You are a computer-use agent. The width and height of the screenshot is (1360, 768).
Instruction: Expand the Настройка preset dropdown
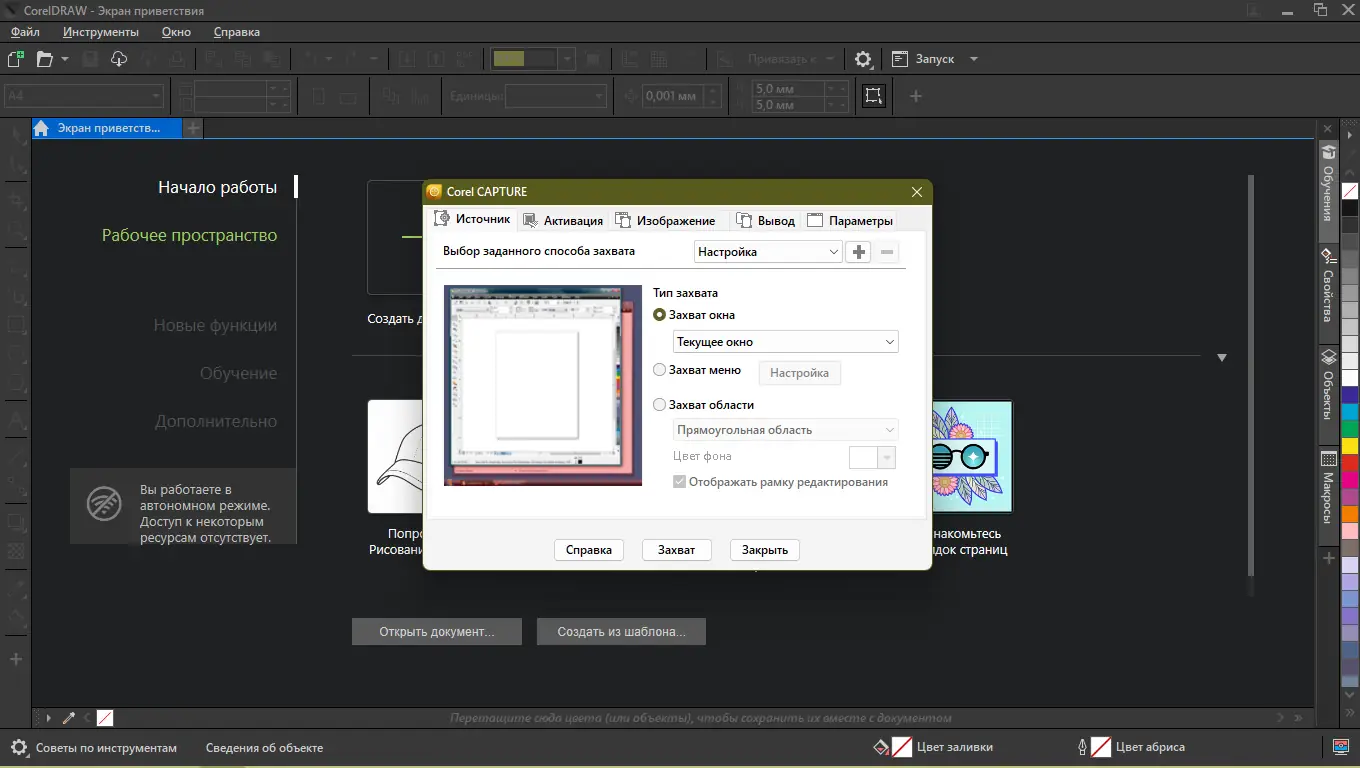click(768, 252)
